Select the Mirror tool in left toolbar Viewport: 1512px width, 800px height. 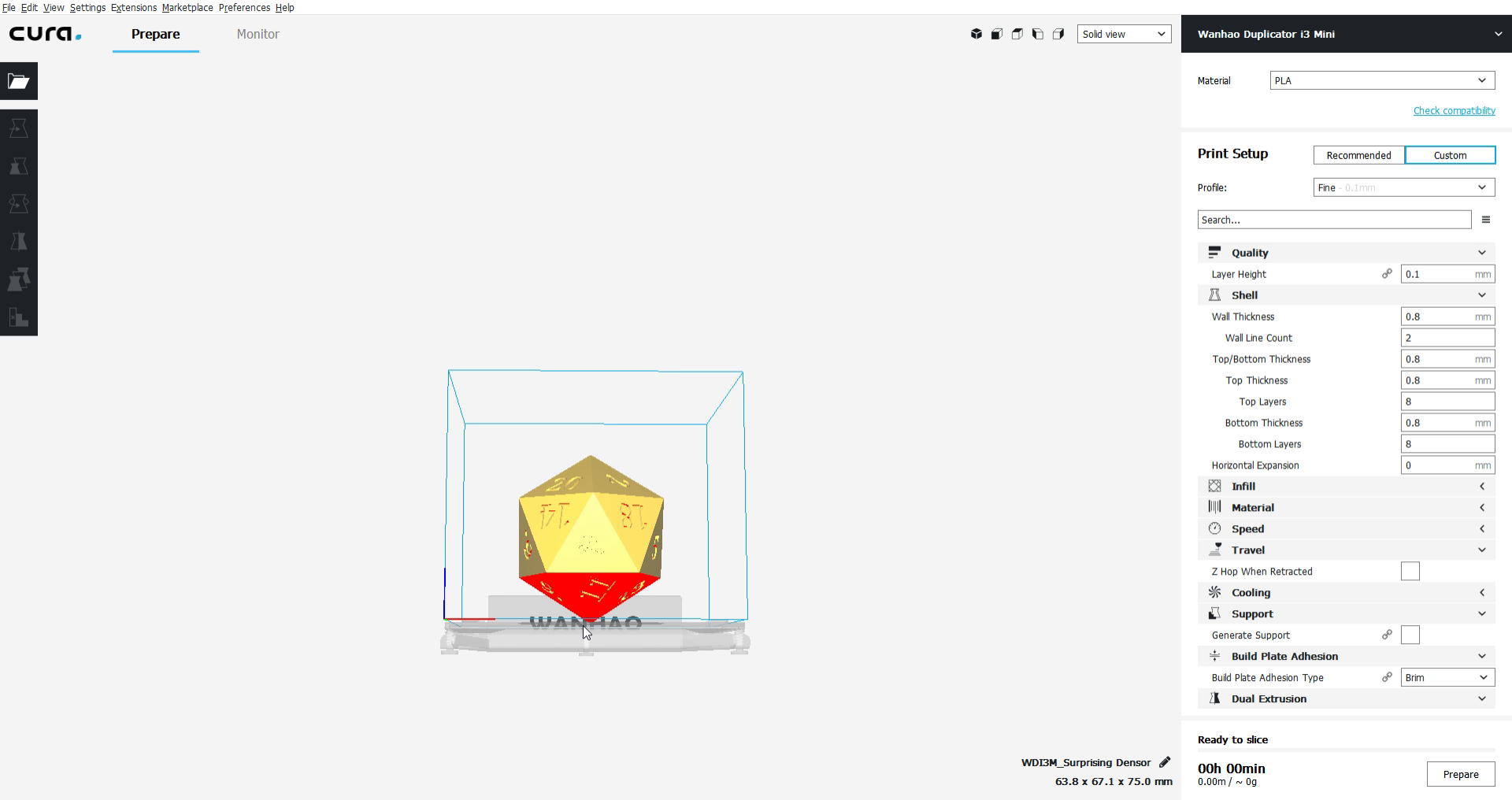point(19,241)
